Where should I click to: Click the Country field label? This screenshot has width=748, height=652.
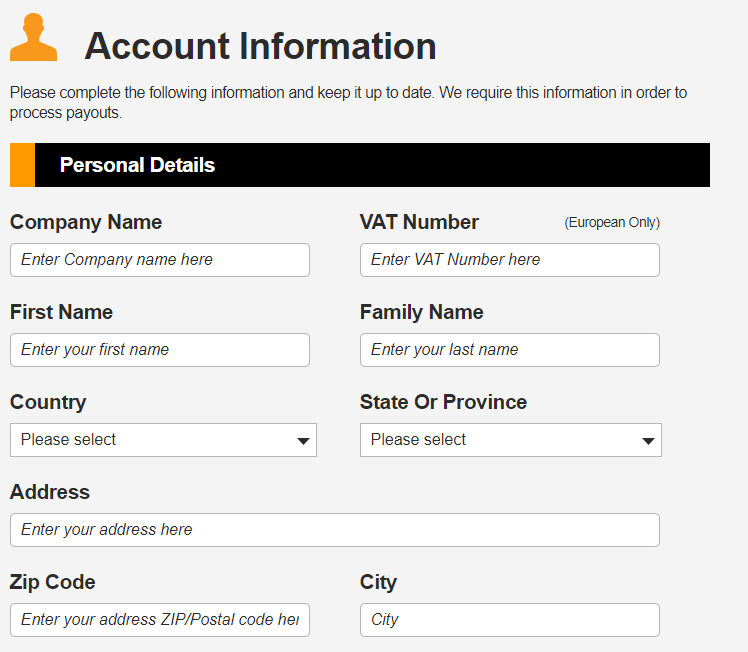pyautogui.click(x=48, y=402)
